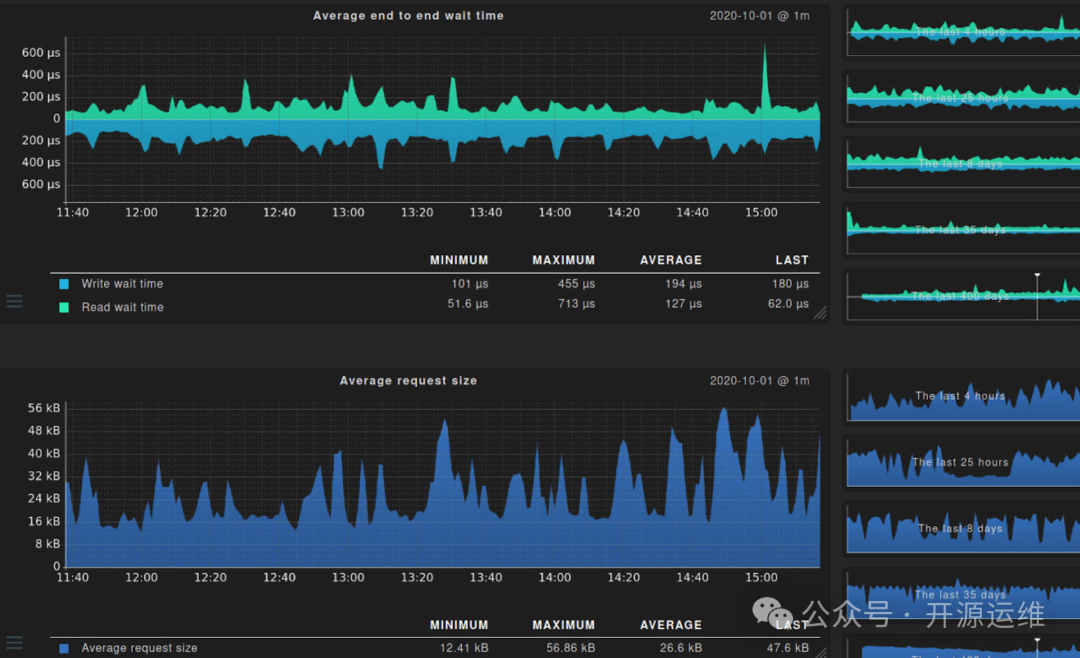This screenshot has height=658, width=1080.
Task: Select wait time 'The last 400 days' thumbnail
Action: [x=963, y=296]
